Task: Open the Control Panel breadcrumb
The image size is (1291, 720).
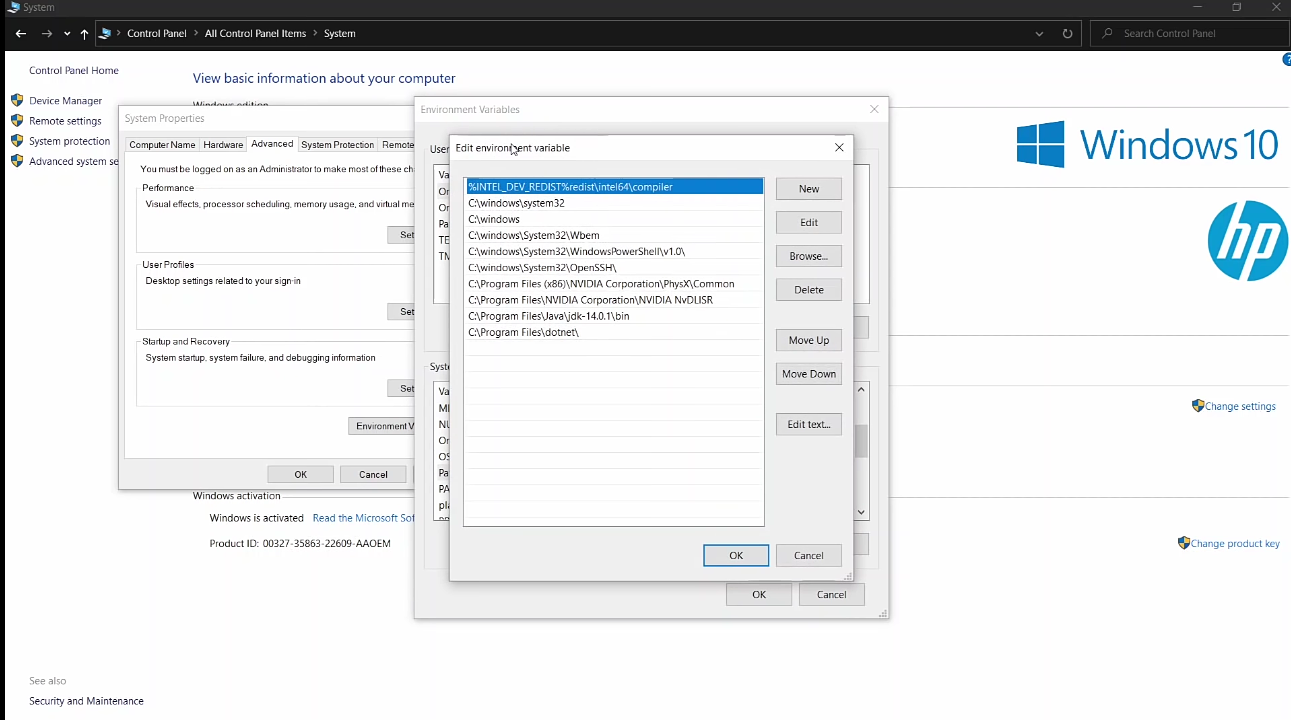Action: coord(157,34)
